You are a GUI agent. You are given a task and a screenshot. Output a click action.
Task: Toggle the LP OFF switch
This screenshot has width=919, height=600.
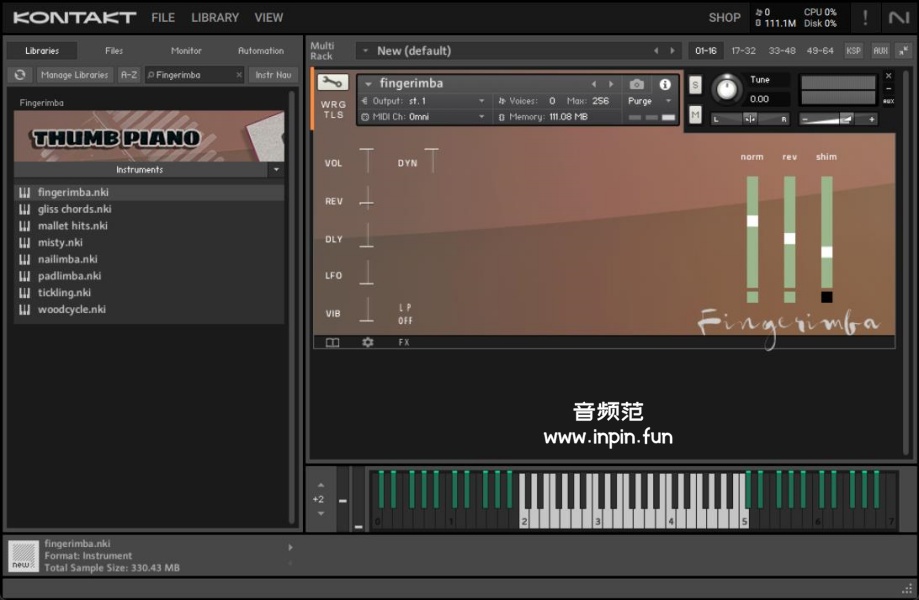pos(405,314)
